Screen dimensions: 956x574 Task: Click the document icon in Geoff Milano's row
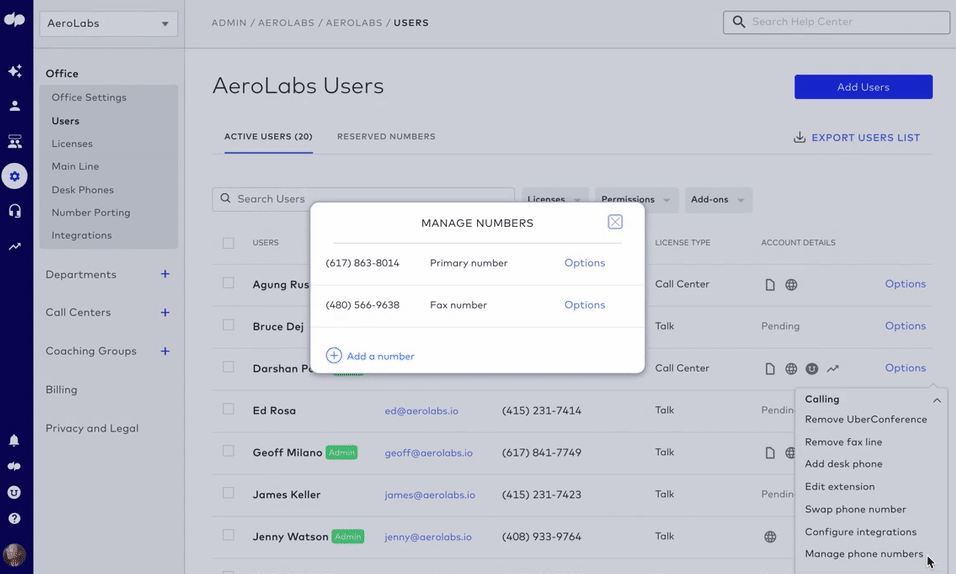click(770, 453)
